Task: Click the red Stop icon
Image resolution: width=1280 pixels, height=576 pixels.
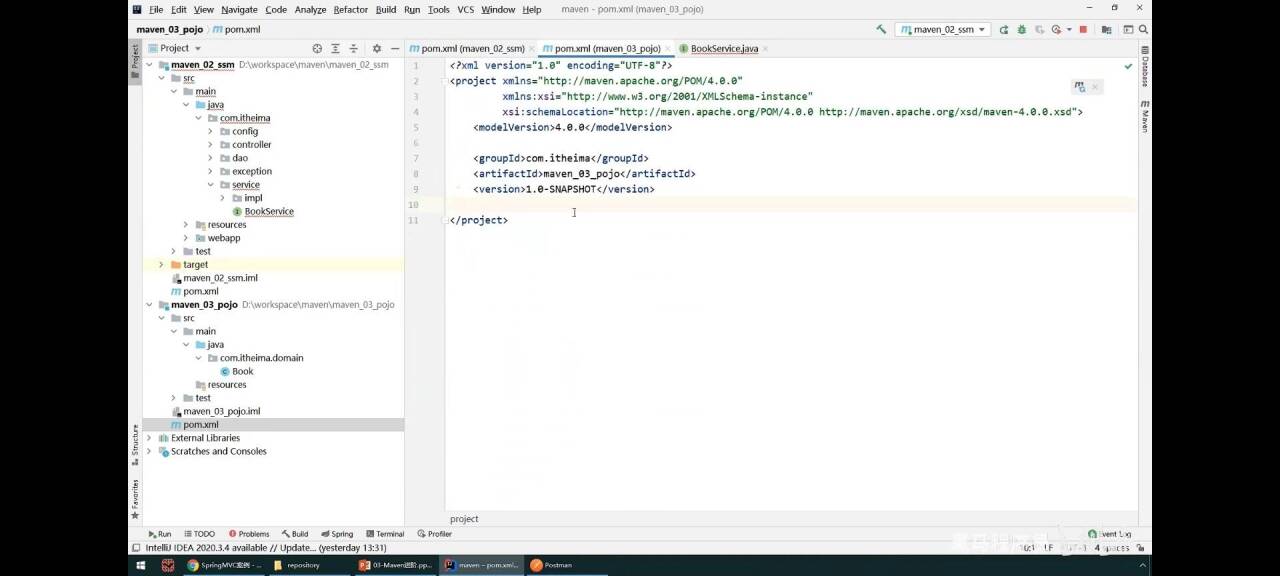Action: point(1083,29)
